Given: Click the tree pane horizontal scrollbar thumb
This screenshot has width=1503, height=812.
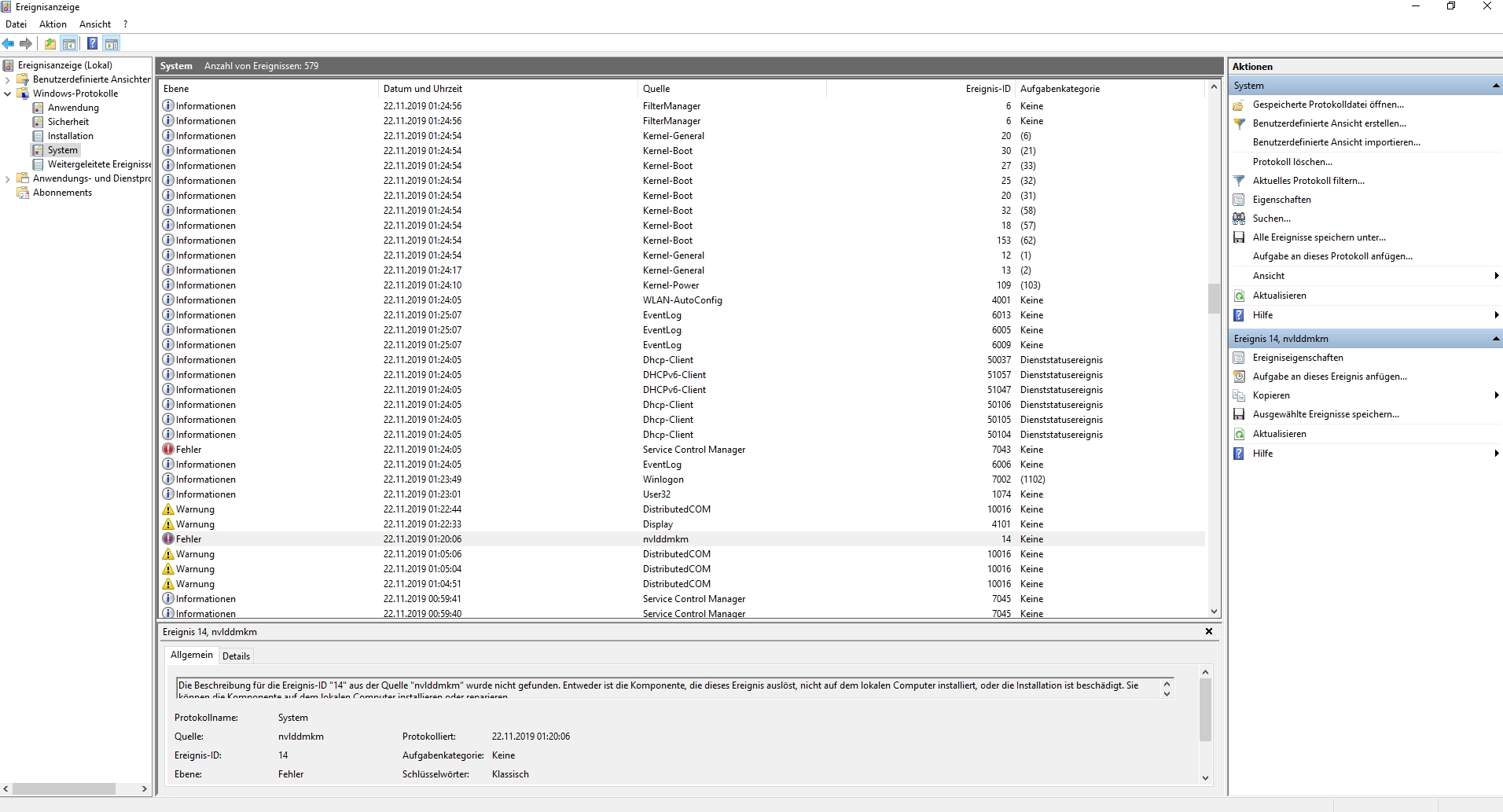Looking at the screenshot, I should point(64,788).
